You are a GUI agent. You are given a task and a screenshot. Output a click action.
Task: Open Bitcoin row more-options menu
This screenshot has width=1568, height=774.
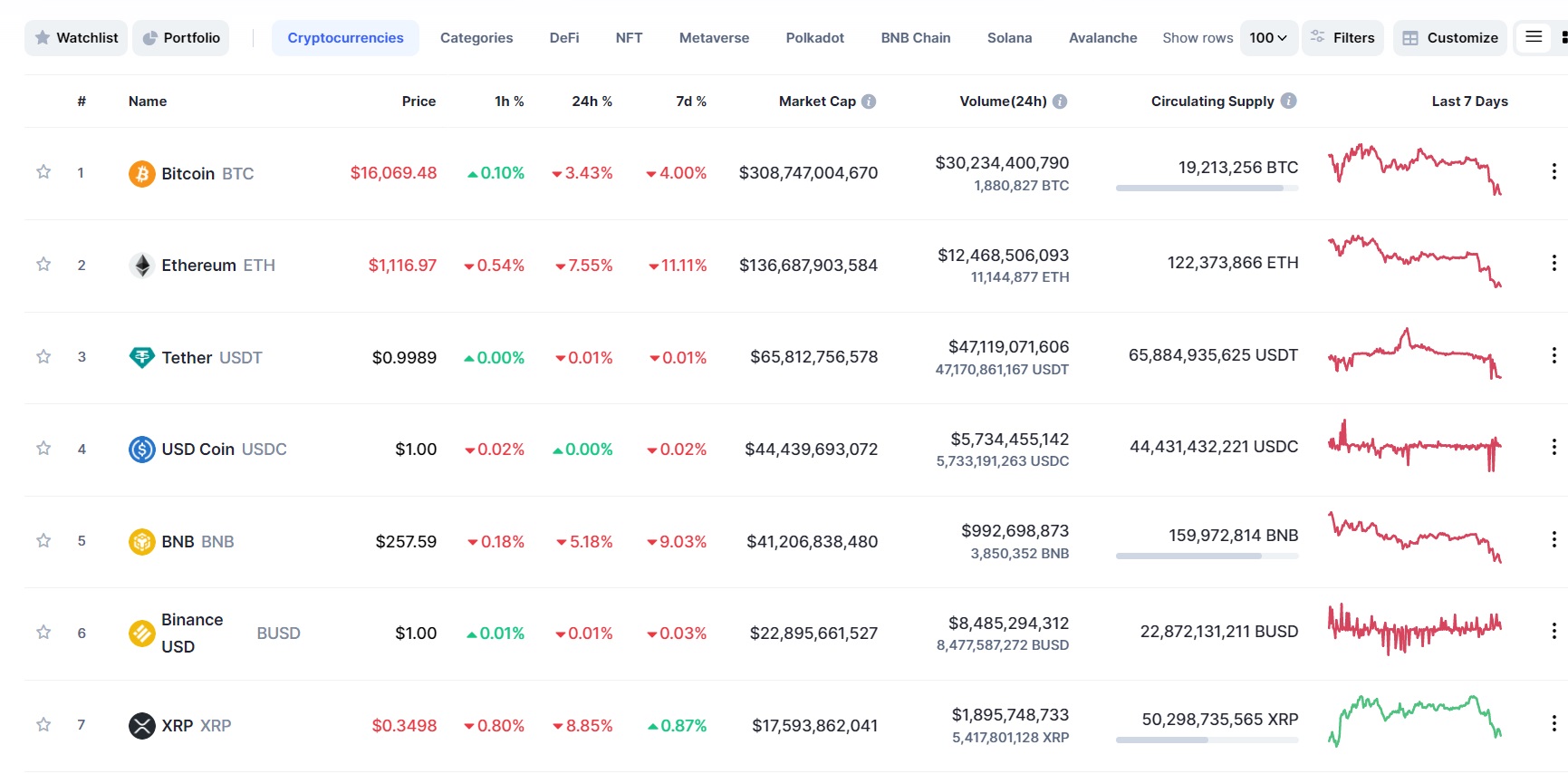coord(1554,171)
